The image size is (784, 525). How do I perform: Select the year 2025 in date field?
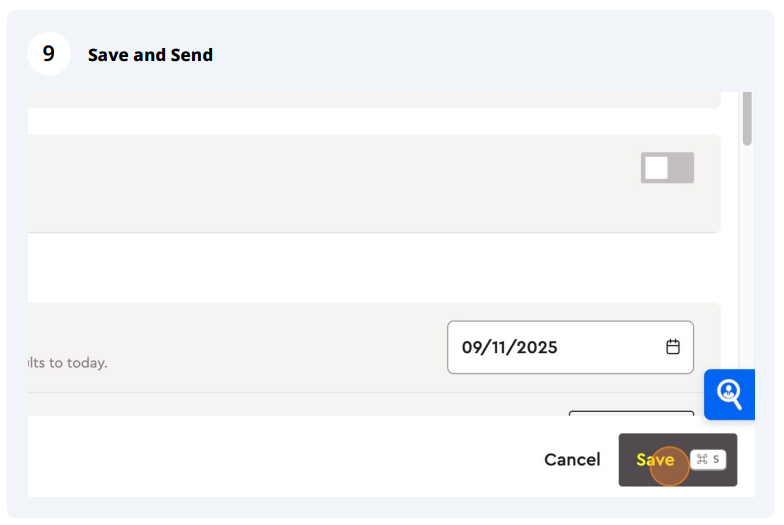tap(536, 347)
